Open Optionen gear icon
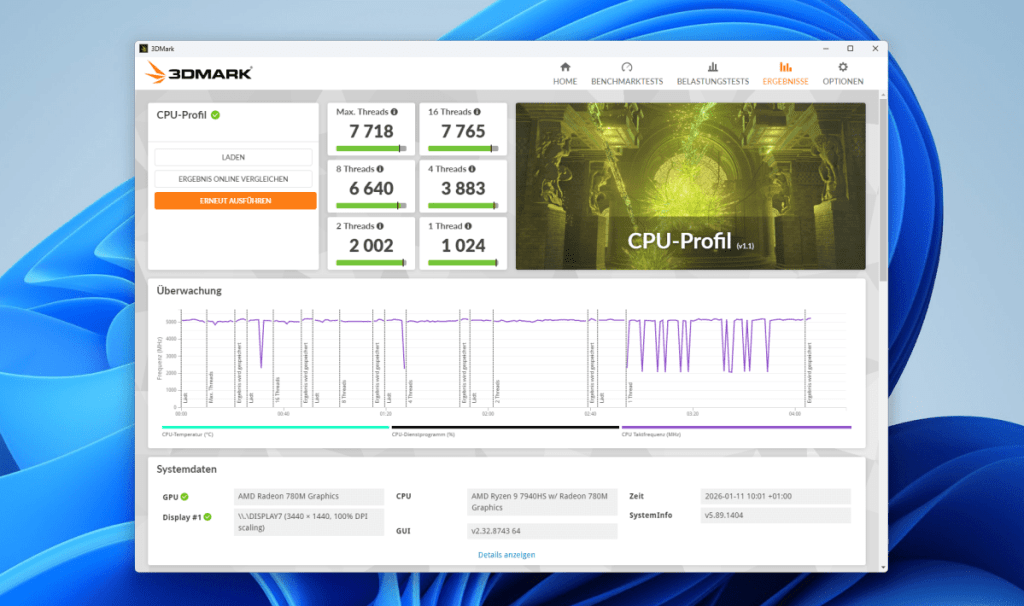The image size is (1024, 606). 842,66
